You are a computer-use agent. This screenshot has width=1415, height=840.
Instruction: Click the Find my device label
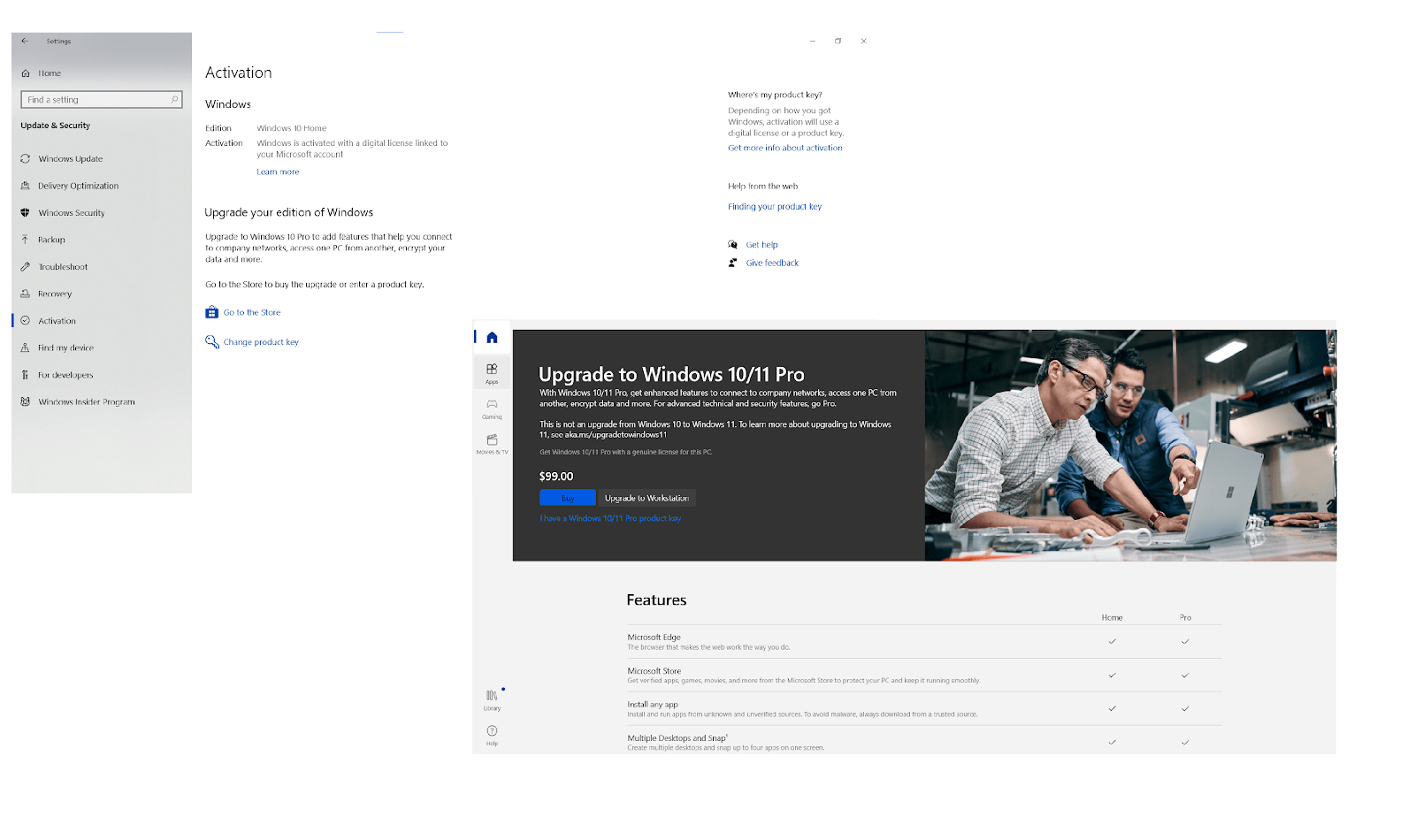point(65,348)
